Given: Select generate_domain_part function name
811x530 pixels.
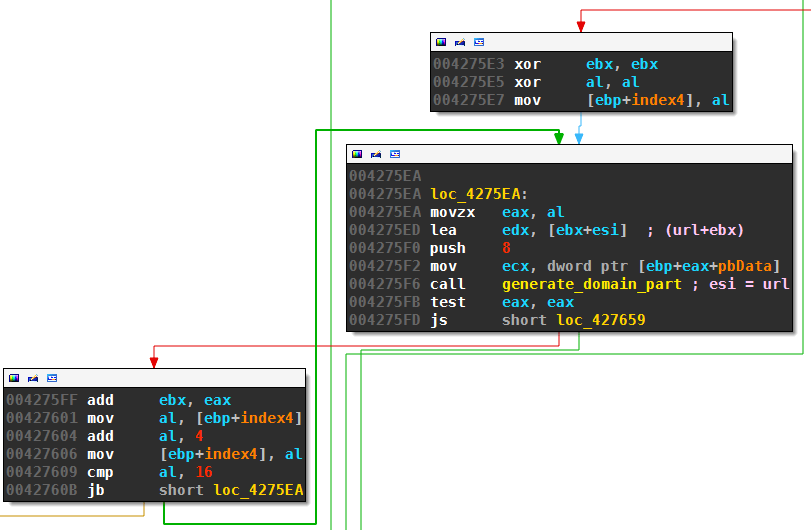Looking at the screenshot, I should pos(583,284).
